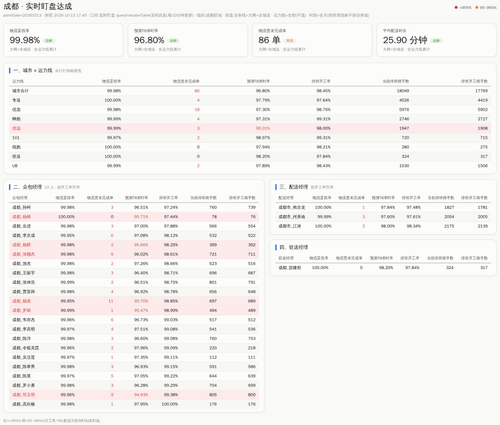This screenshot has width=500, height=425.
Task: Click the 2139 cell in 配送经理 table
Action: [x=483, y=226]
